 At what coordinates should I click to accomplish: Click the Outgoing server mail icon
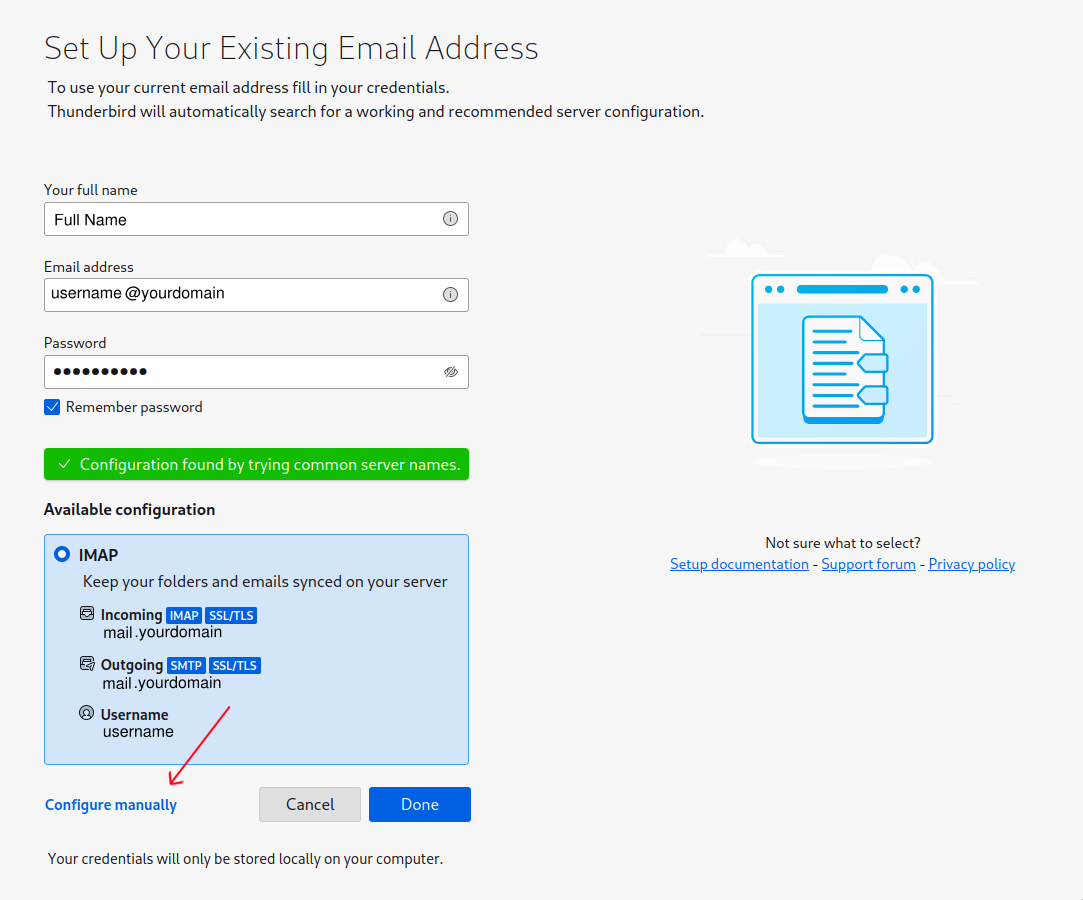click(87, 664)
